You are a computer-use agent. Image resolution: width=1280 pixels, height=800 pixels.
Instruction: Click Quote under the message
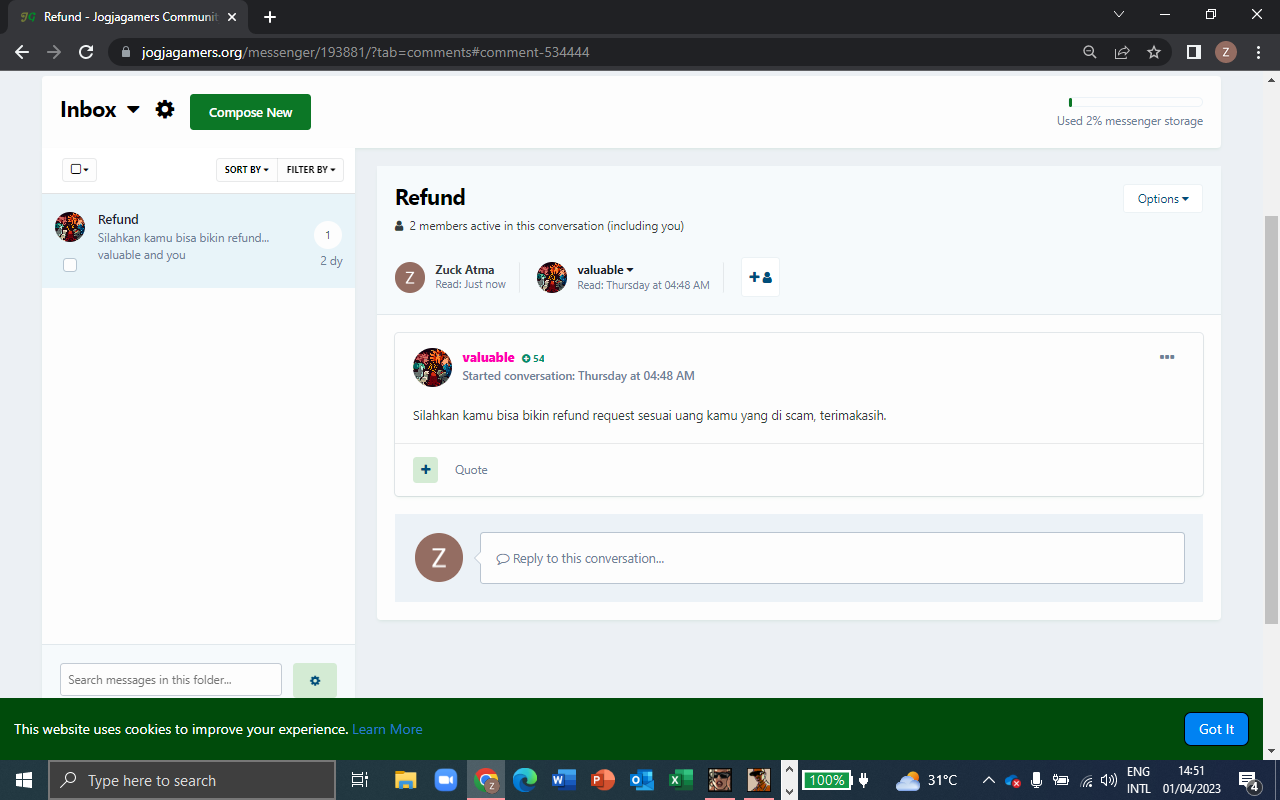pos(471,470)
